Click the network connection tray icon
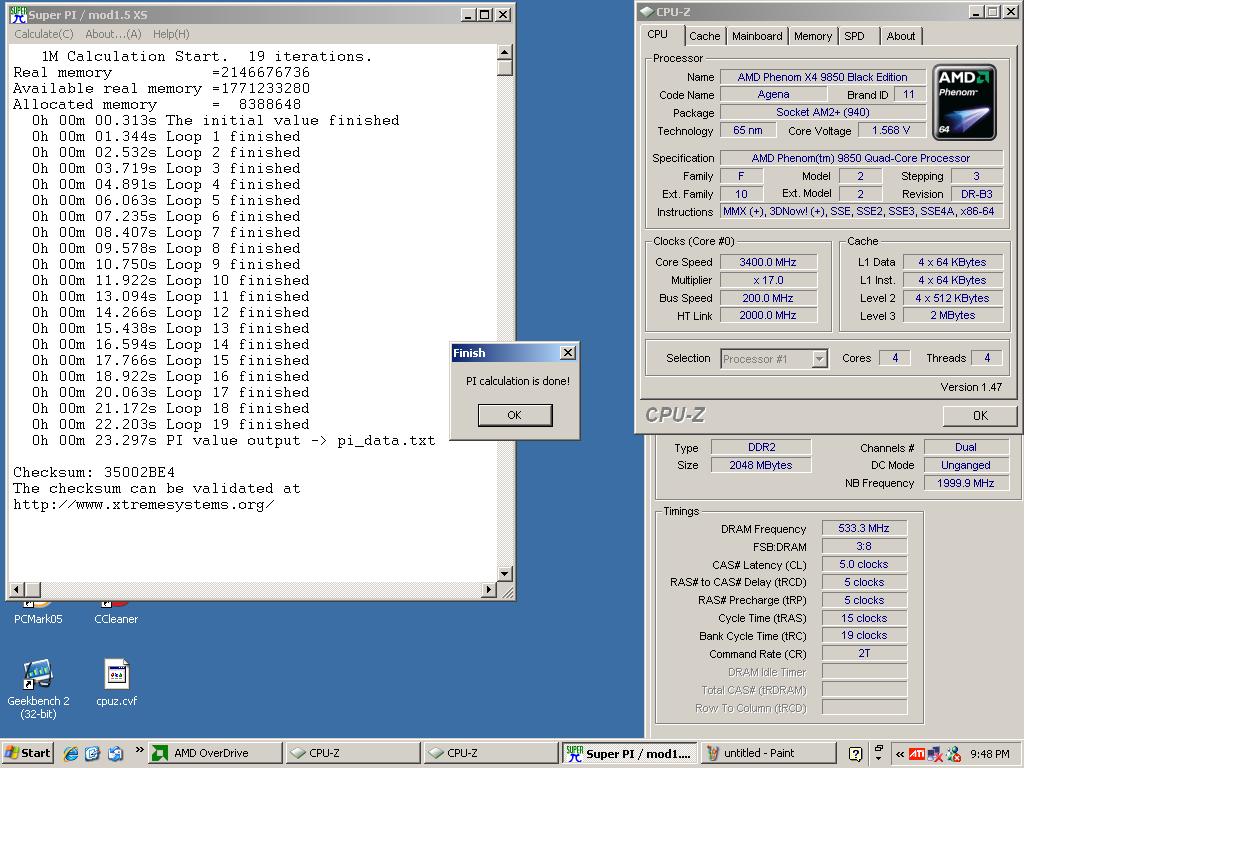This screenshot has width=1258, height=867. pos(935,754)
